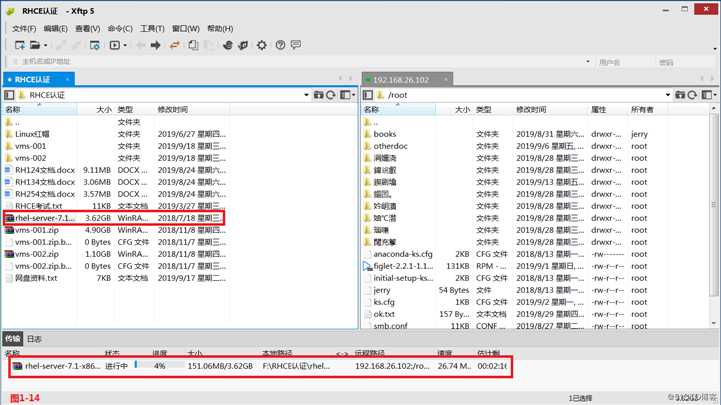Create a new folder in the /root pane

pos(680,95)
